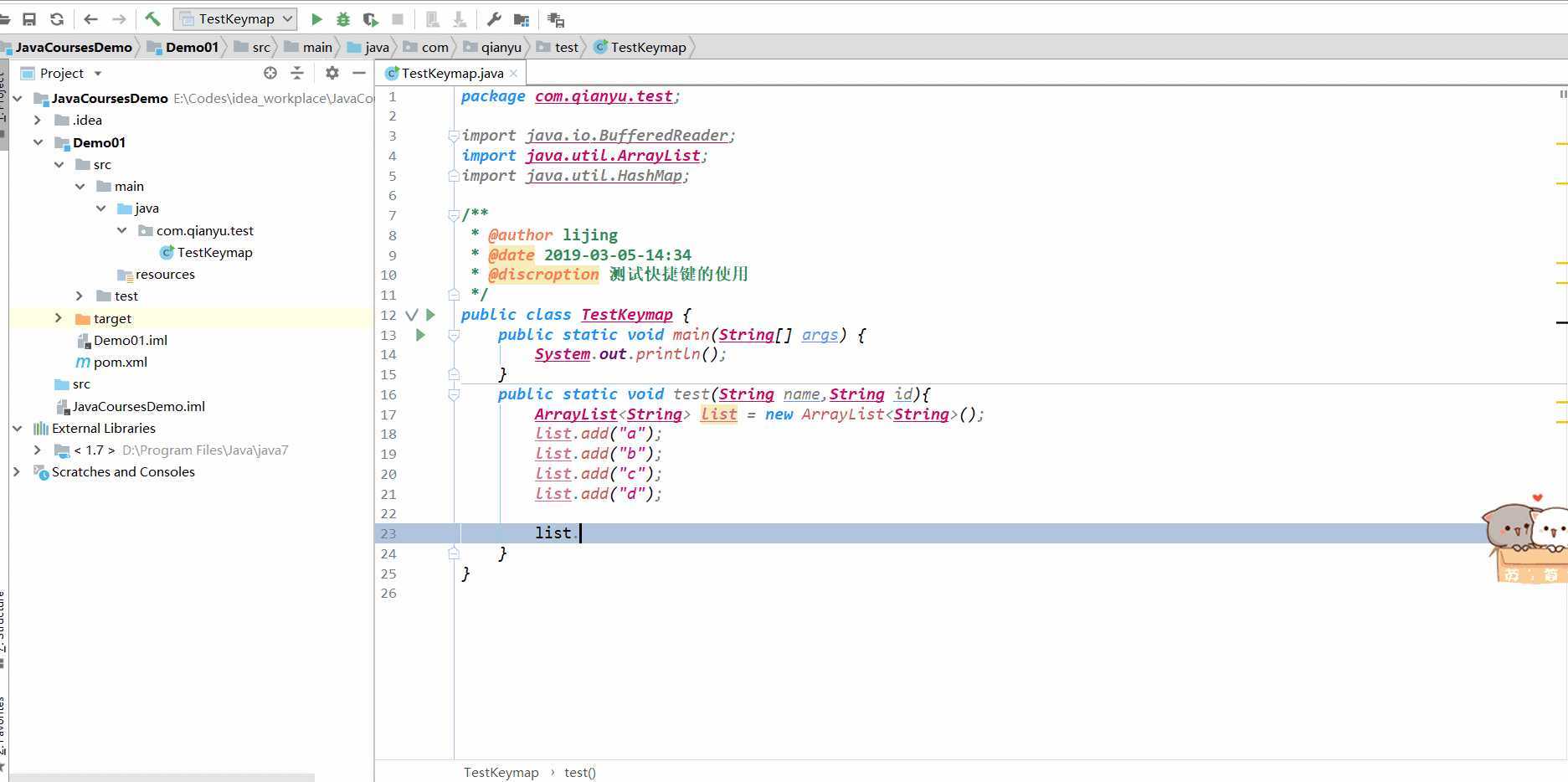Collapse the main folder in tree
This screenshot has width=1568, height=782.
pos(80,186)
